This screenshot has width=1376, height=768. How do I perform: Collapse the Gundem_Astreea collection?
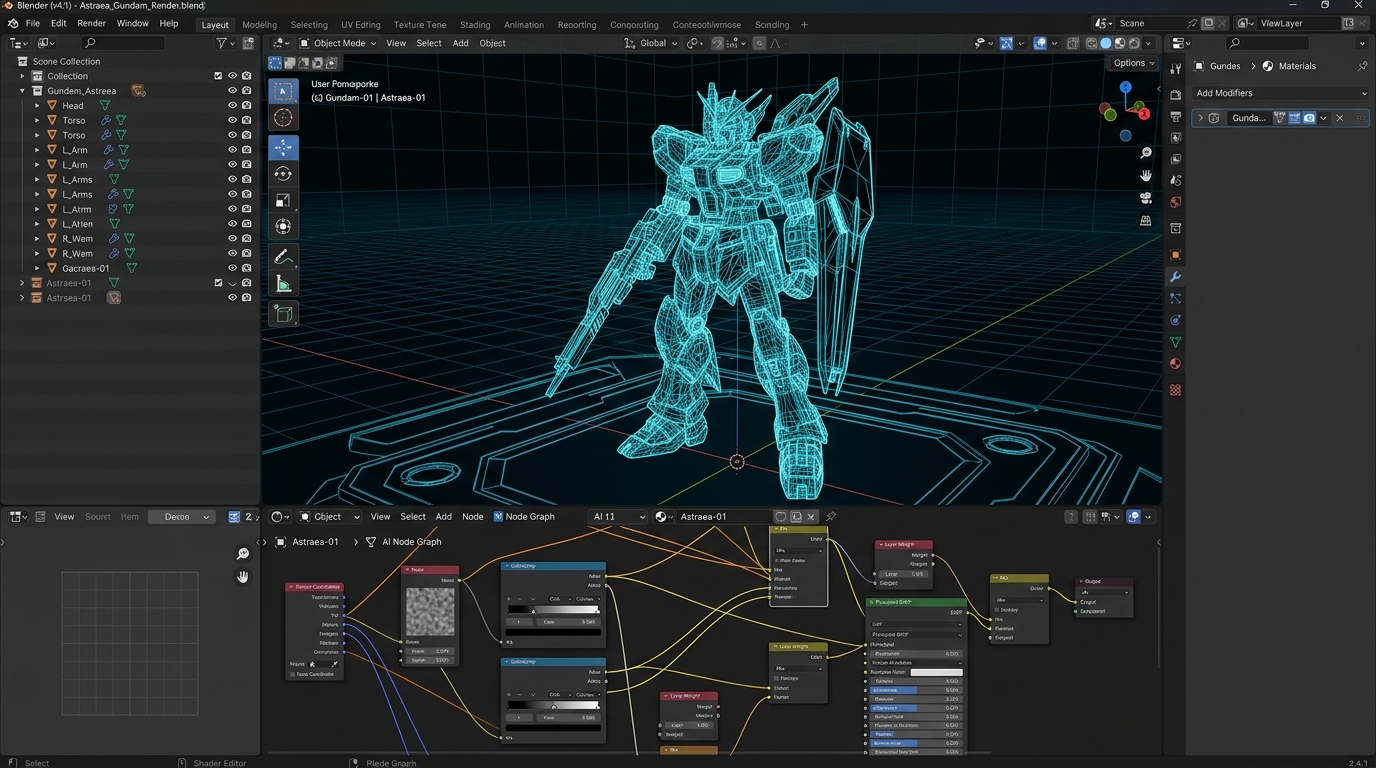pos(22,91)
